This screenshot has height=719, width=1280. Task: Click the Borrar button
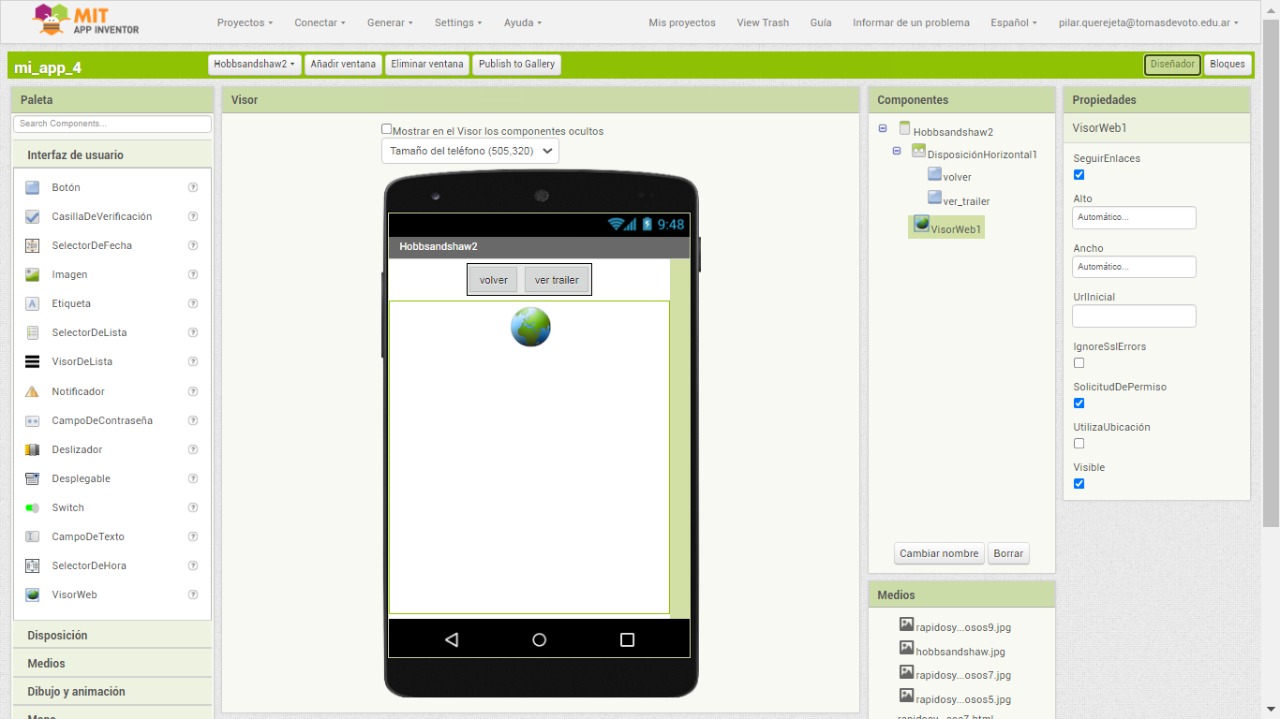pyautogui.click(x=1008, y=554)
